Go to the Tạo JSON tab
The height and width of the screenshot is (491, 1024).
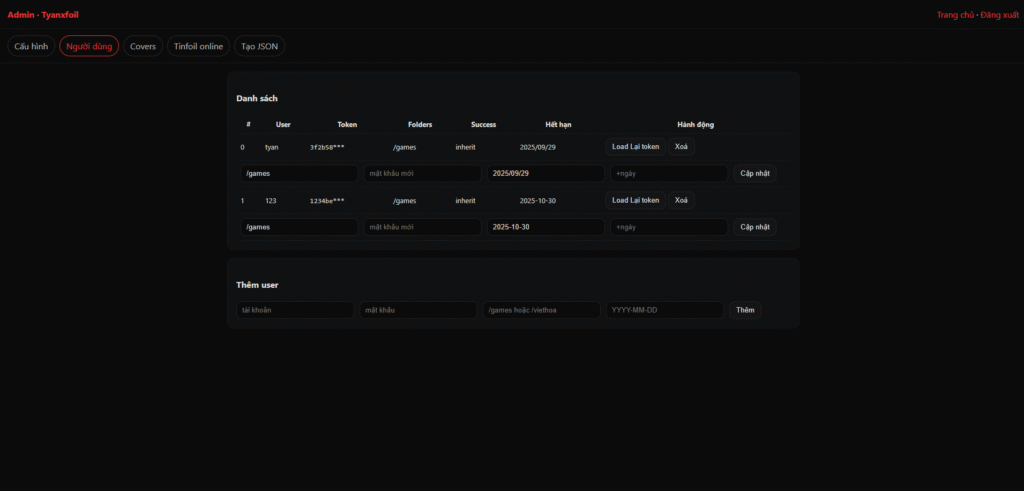260,46
